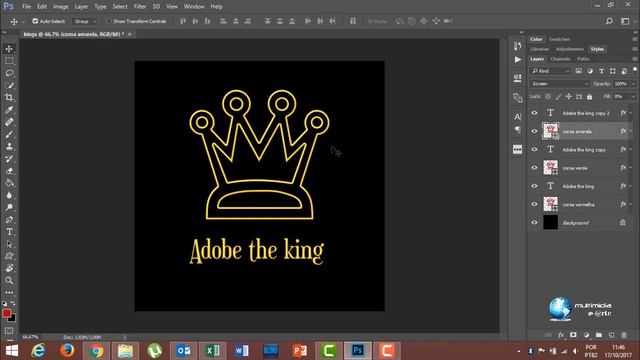Select the Lasso tool
The width and height of the screenshot is (640, 360).
pyautogui.click(x=9, y=73)
